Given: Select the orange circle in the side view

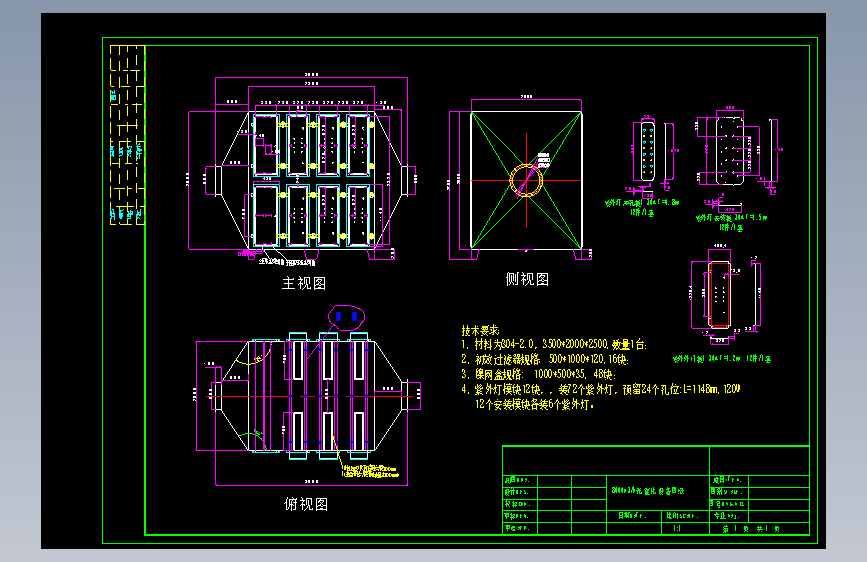Looking at the screenshot, I should (526, 180).
